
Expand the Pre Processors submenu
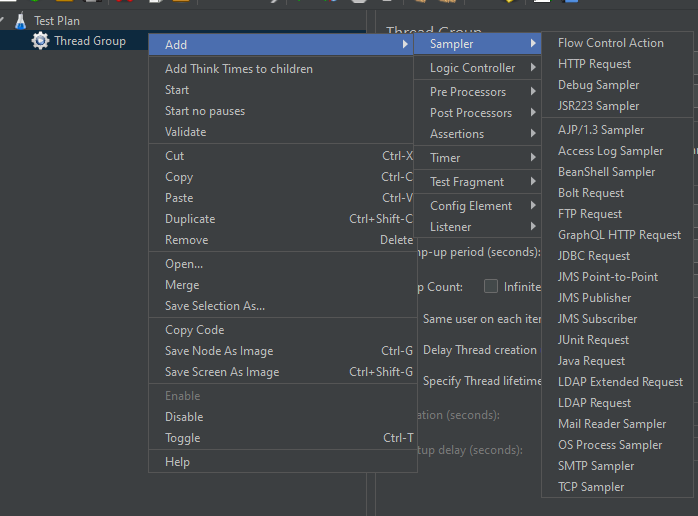coord(477,92)
